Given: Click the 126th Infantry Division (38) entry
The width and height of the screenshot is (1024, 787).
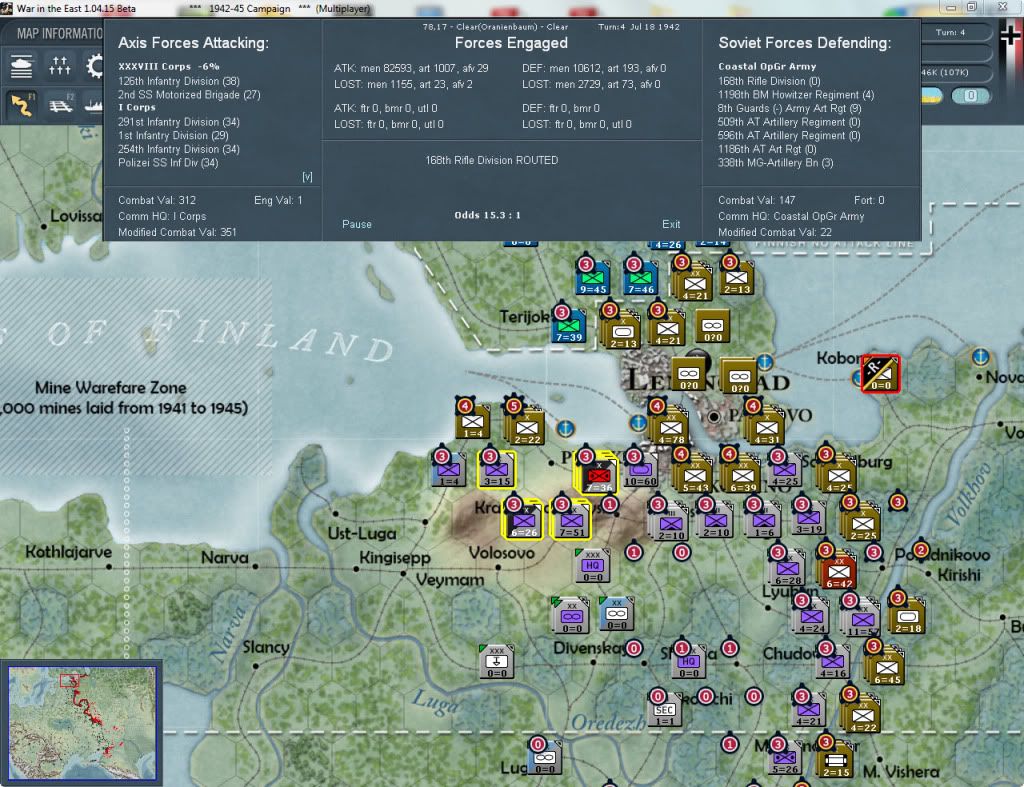Looking at the screenshot, I should coord(178,81).
